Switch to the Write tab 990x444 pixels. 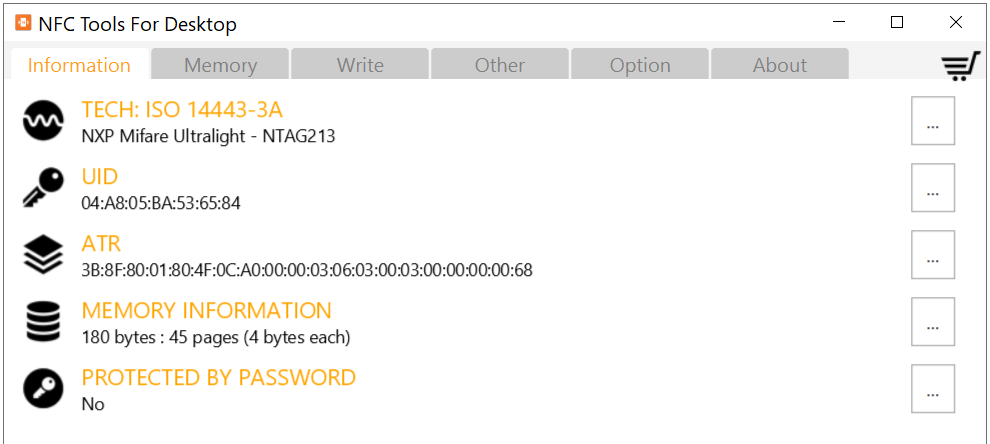click(x=360, y=65)
